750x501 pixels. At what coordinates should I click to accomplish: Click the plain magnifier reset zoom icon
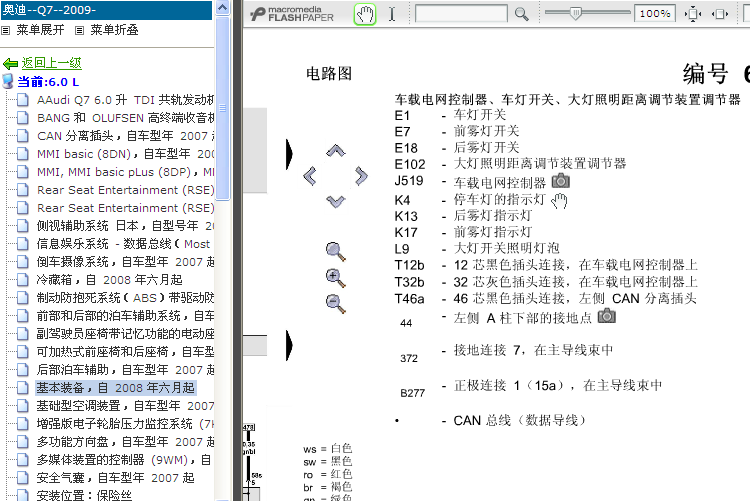coord(336,252)
